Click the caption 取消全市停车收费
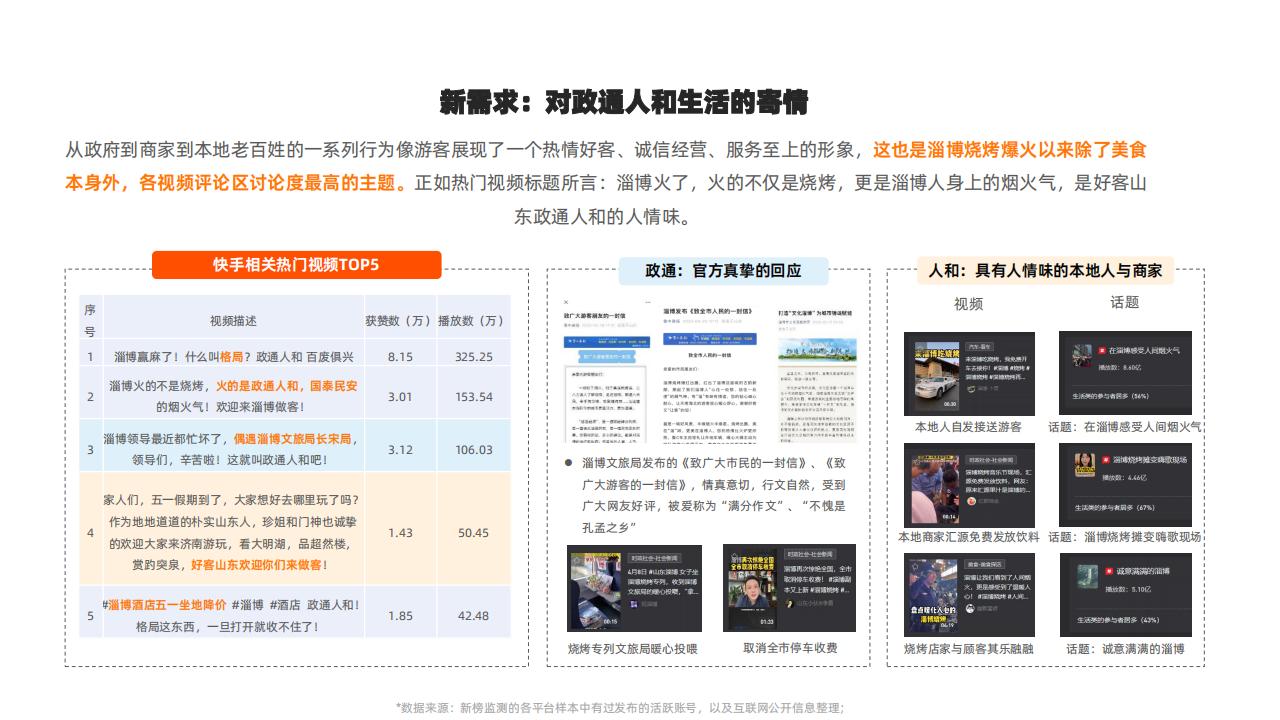Screen dimensions: 1280x720 [790, 648]
